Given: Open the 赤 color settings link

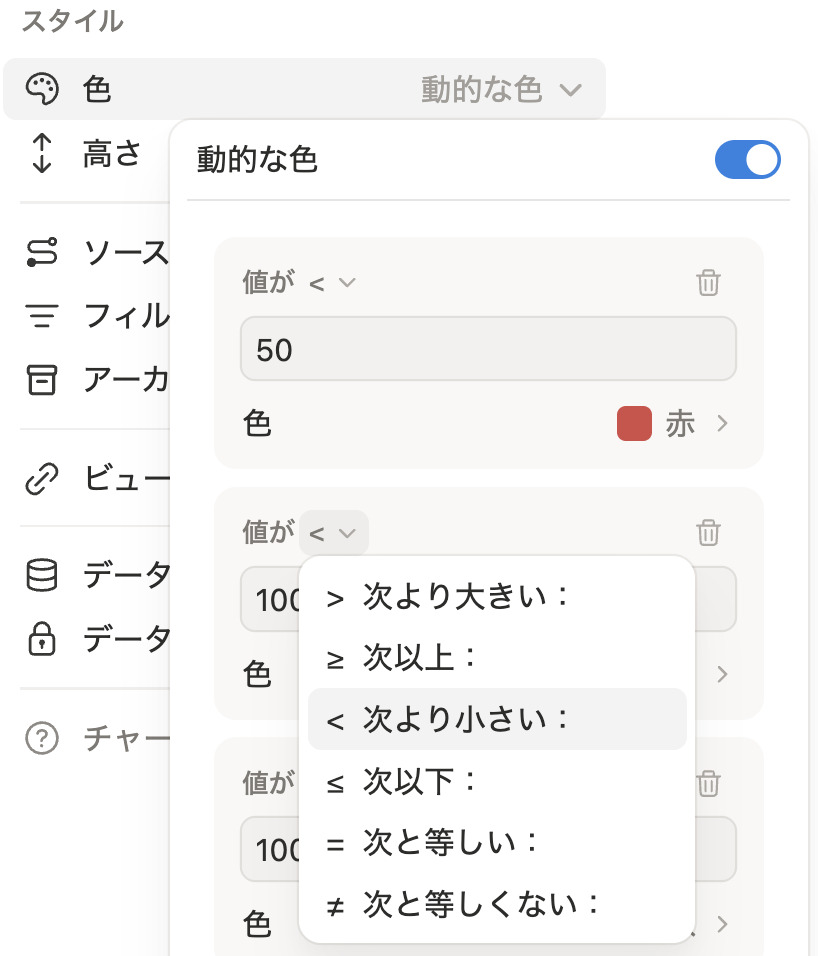Looking at the screenshot, I should pos(683,424).
